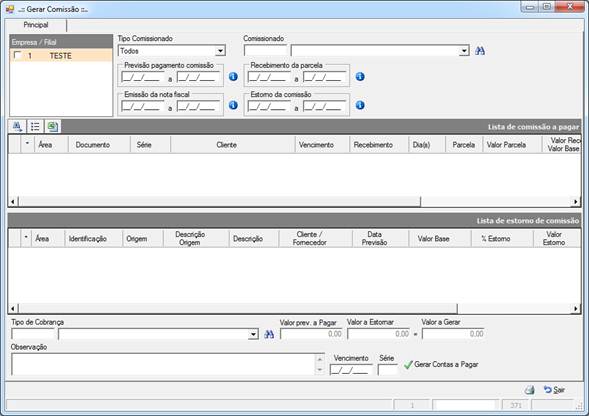Screen dimensions: 589x416
Task: Click the Cliente / Fornecedor column header
Action: point(316,239)
